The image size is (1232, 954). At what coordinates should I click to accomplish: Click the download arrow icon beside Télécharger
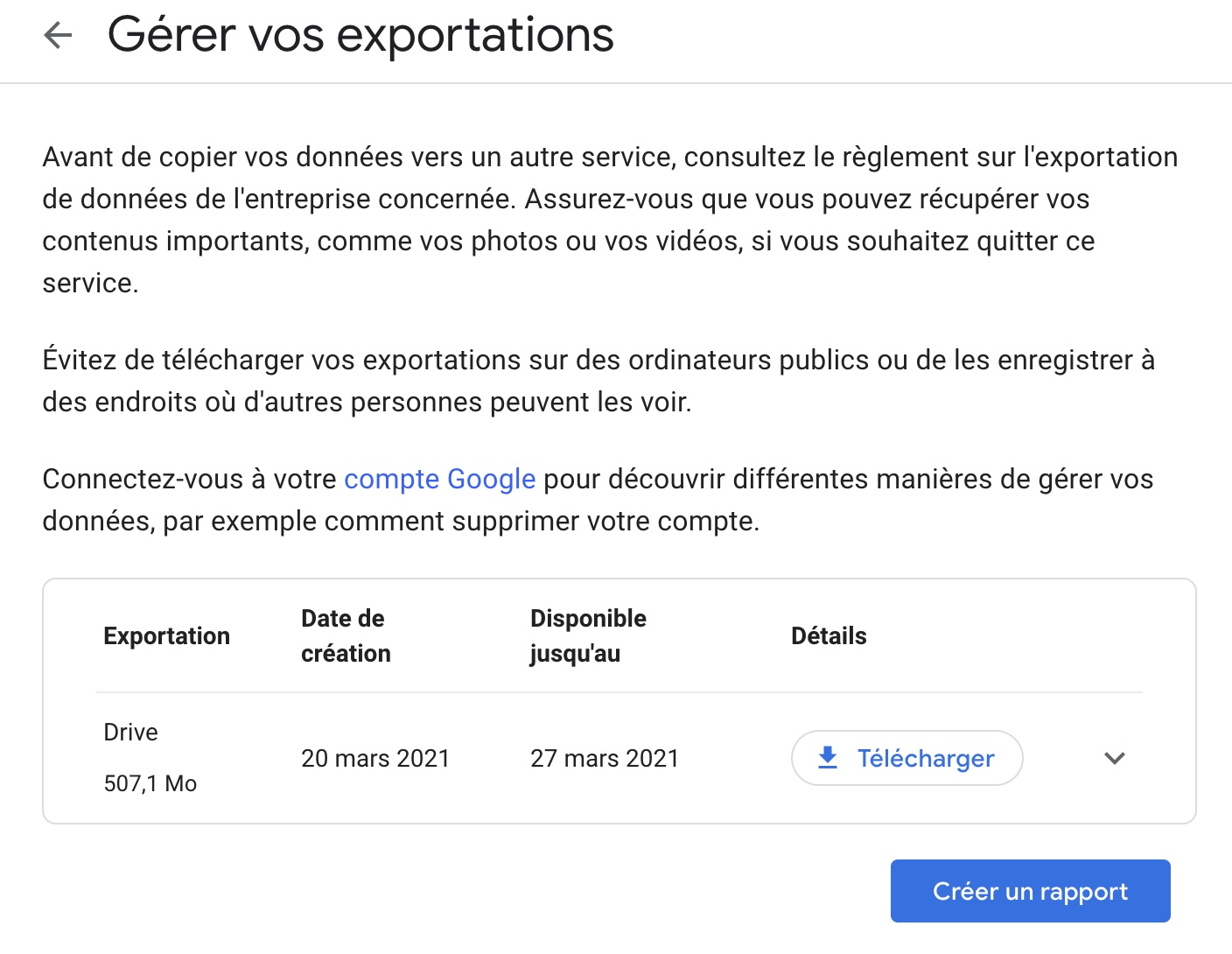coord(828,758)
